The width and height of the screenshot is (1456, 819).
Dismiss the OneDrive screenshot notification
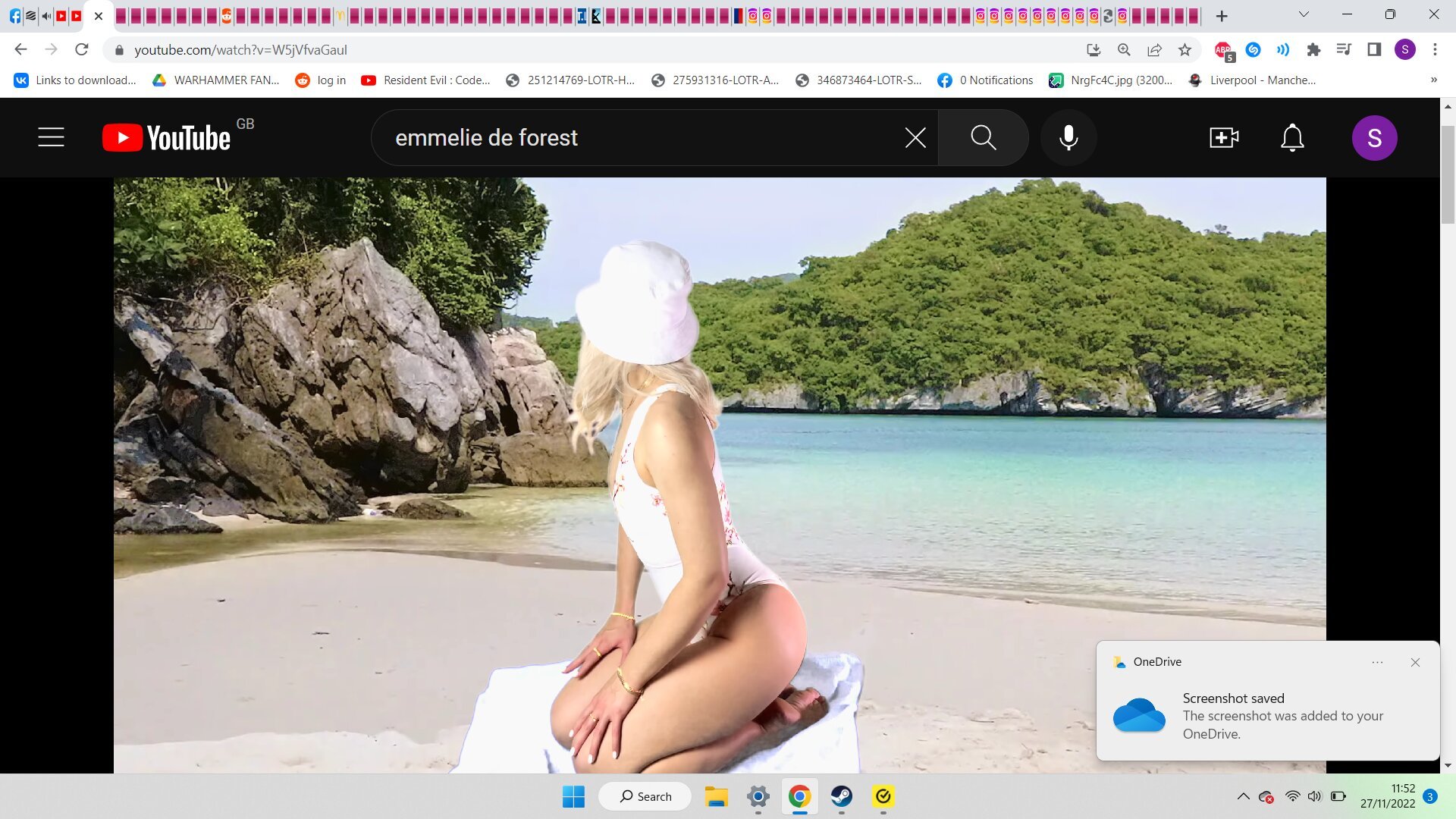(1415, 662)
